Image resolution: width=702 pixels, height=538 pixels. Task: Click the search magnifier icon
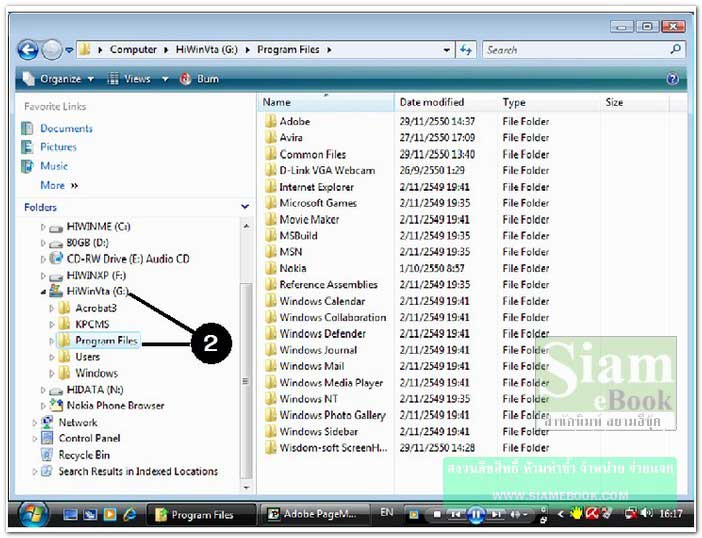(x=676, y=49)
